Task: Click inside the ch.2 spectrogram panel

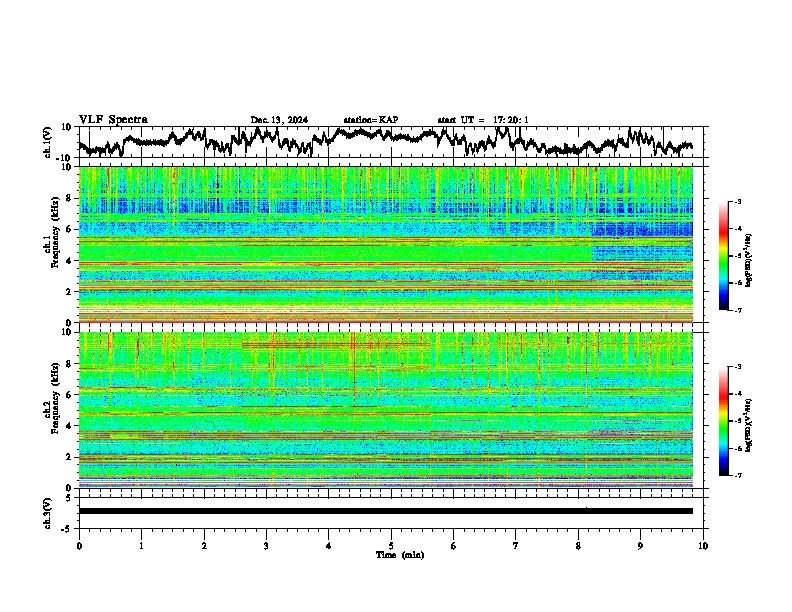Action: pos(386,410)
